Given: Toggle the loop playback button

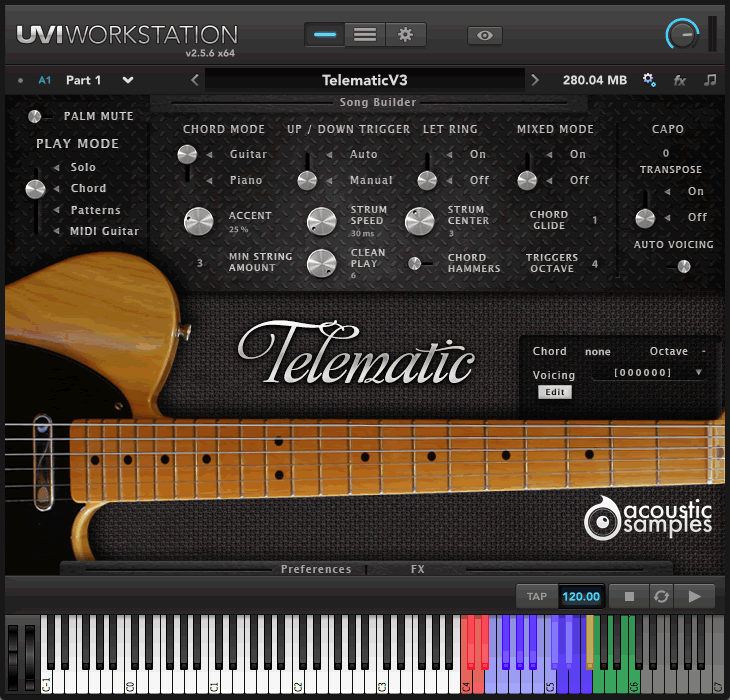Looking at the screenshot, I should (x=661, y=596).
